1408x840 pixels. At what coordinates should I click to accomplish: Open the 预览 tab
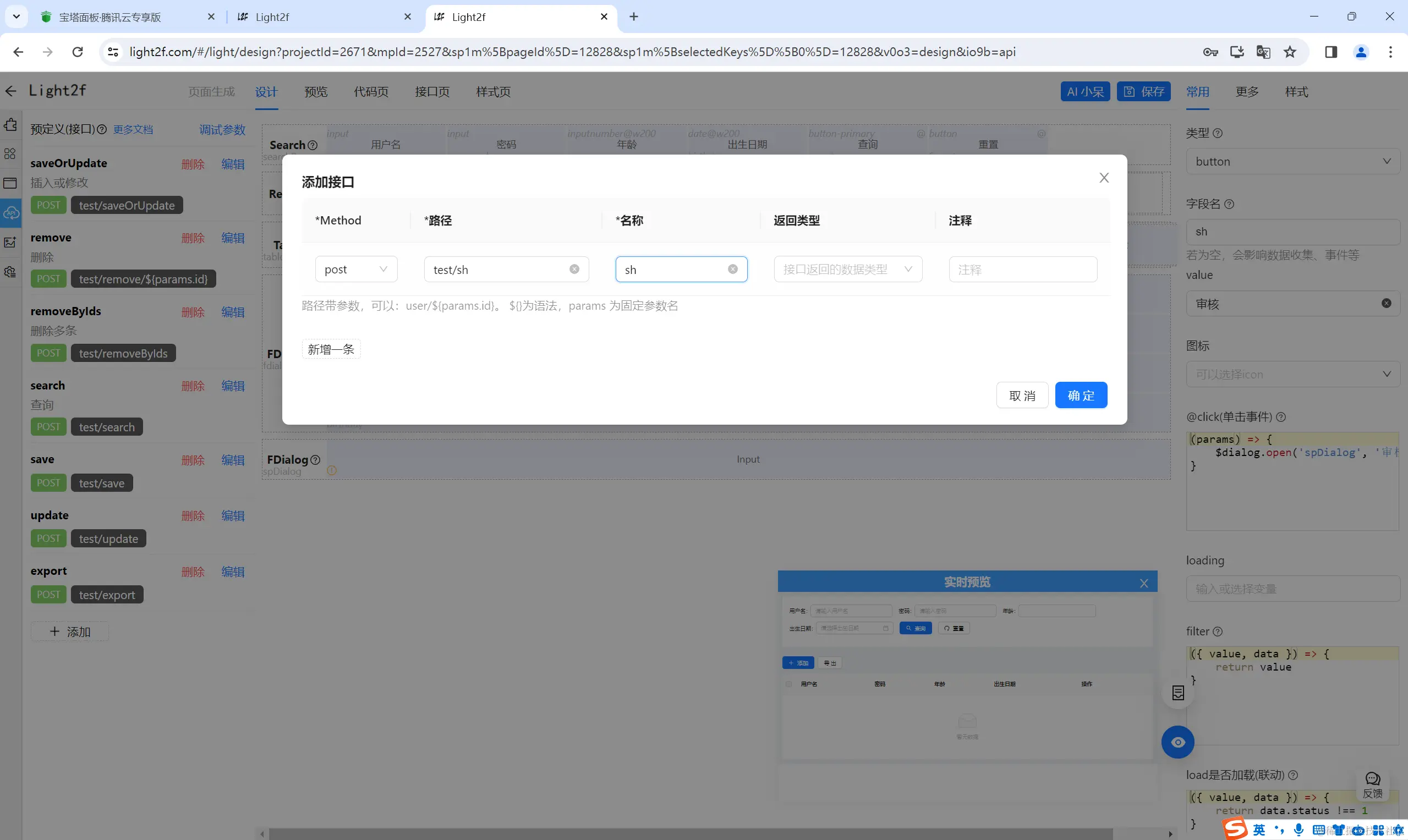pos(316,92)
